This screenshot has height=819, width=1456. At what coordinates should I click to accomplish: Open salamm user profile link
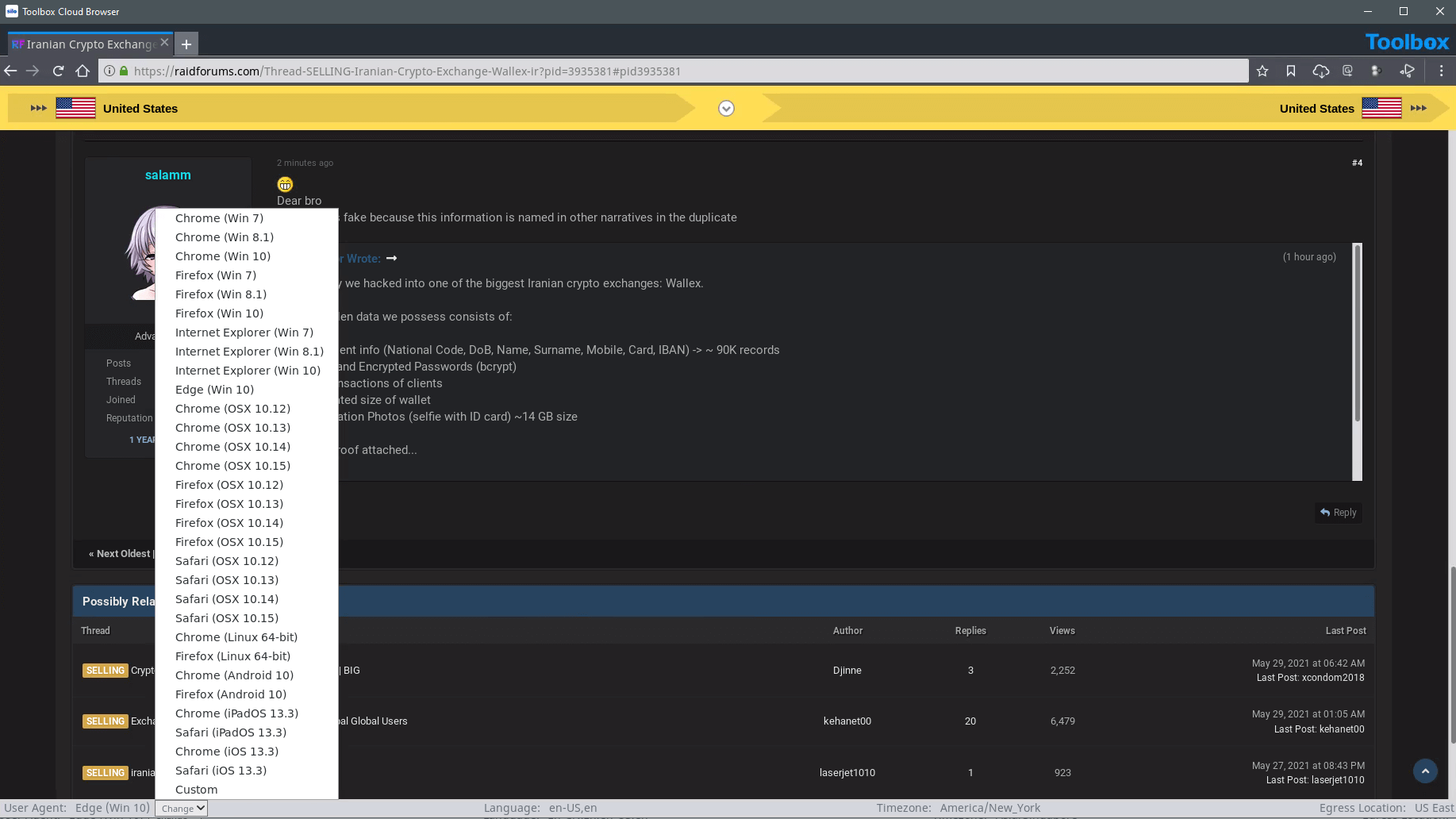(x=167, y=175)
